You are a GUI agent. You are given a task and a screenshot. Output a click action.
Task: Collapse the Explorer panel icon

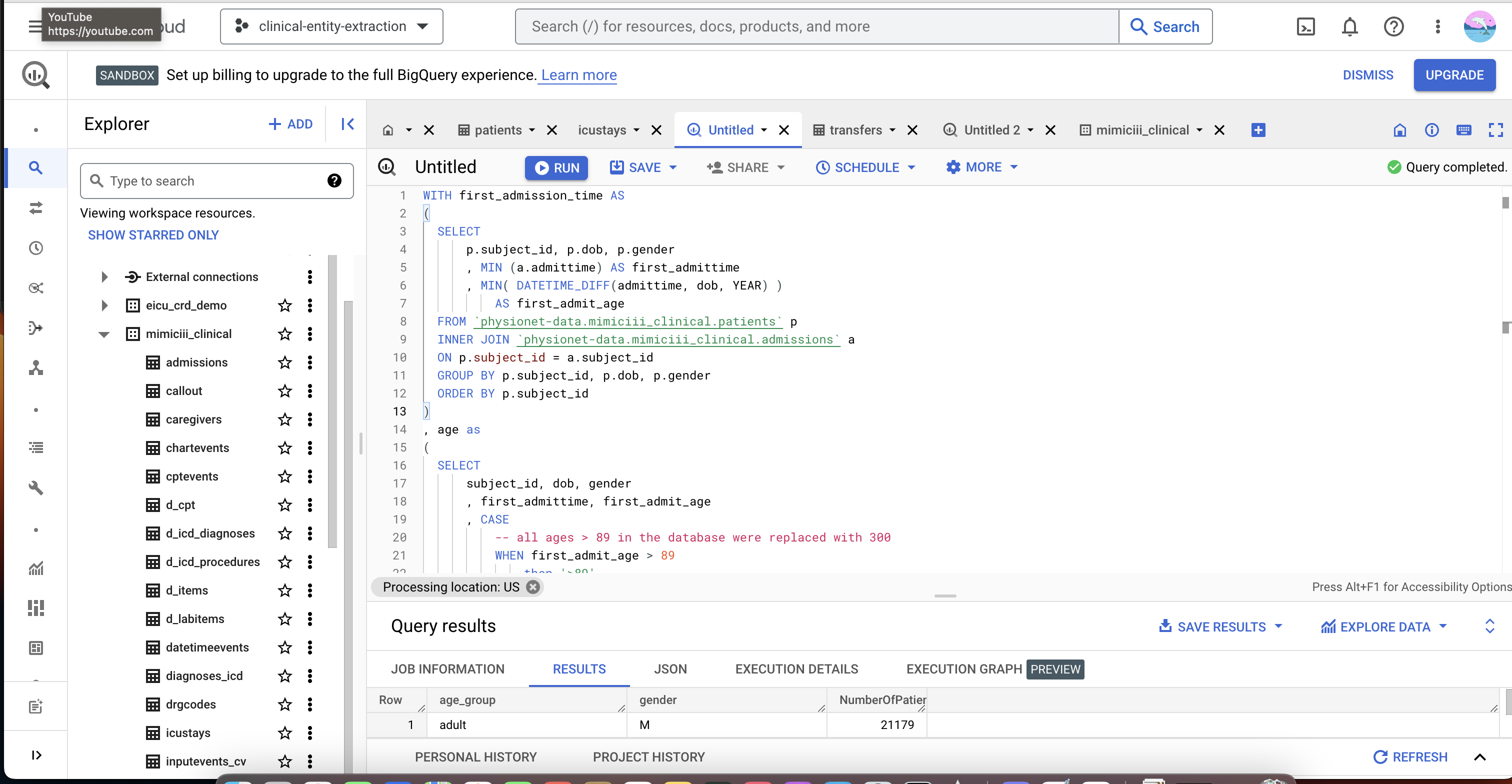pyautogui.click(x=347, y=124)
